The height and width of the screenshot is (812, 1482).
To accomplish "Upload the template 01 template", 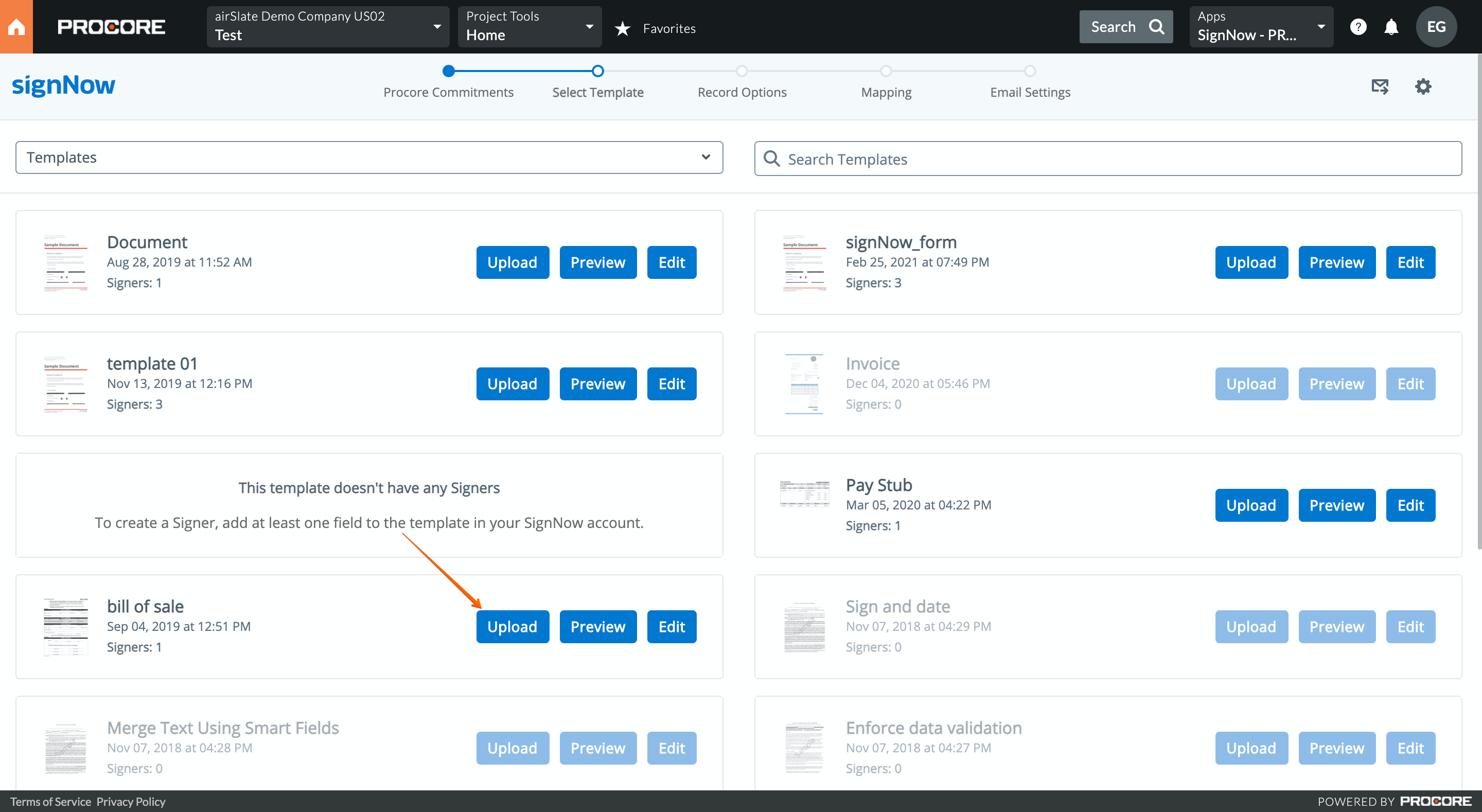I will tap(512, 384).
